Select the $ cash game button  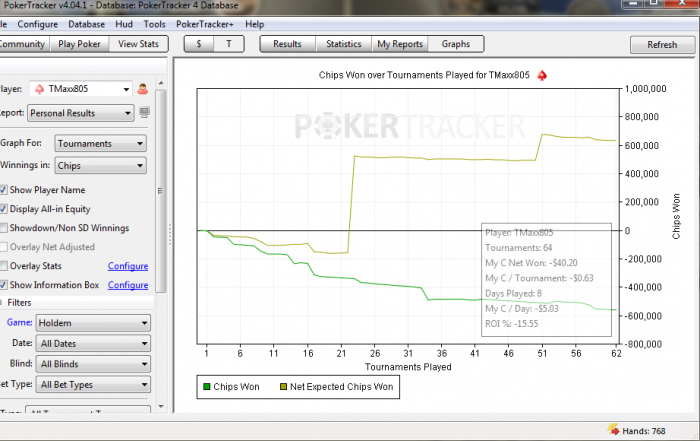tap(199, 44)
